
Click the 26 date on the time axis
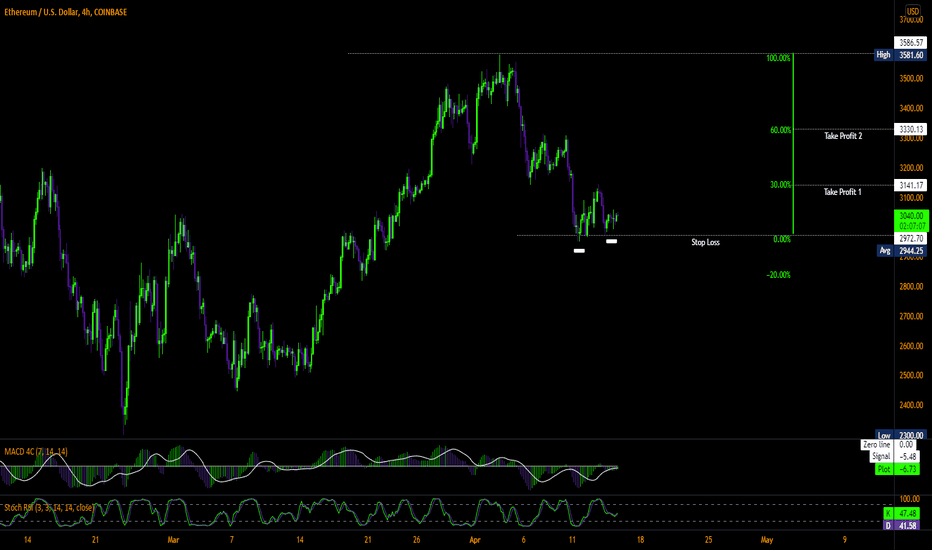(417, 540)
